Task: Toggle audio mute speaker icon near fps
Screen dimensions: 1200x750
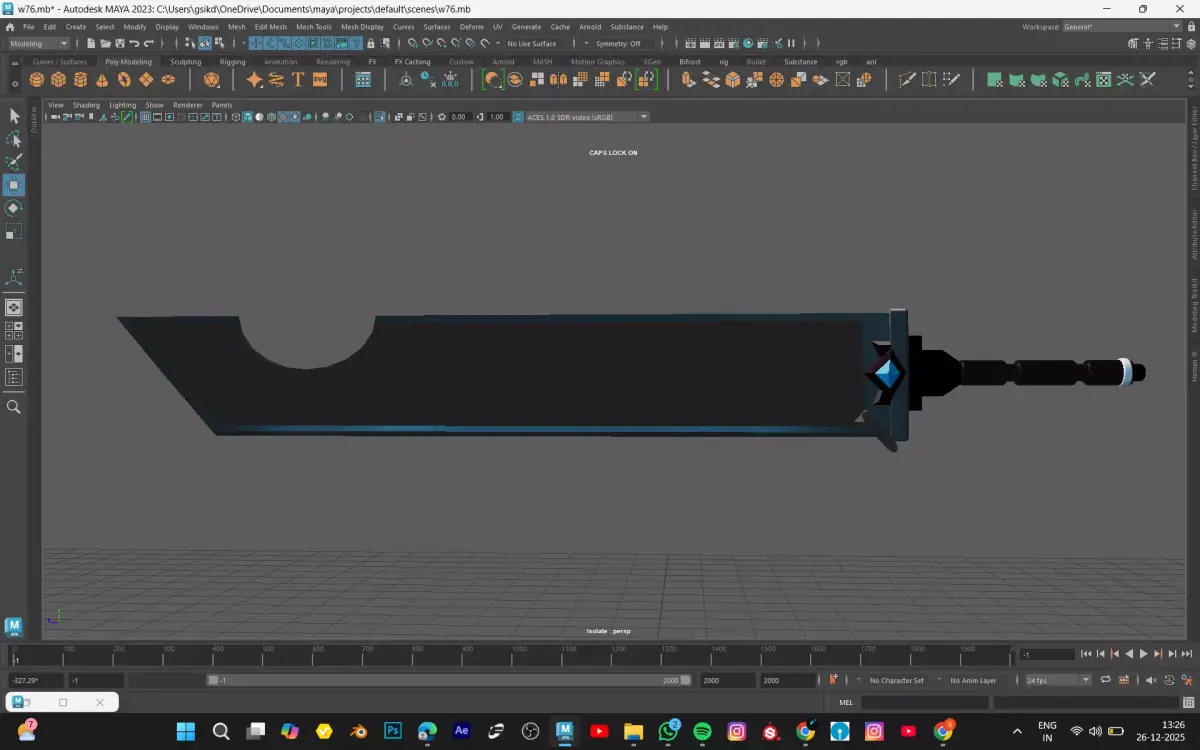Action: [1152, 680]
